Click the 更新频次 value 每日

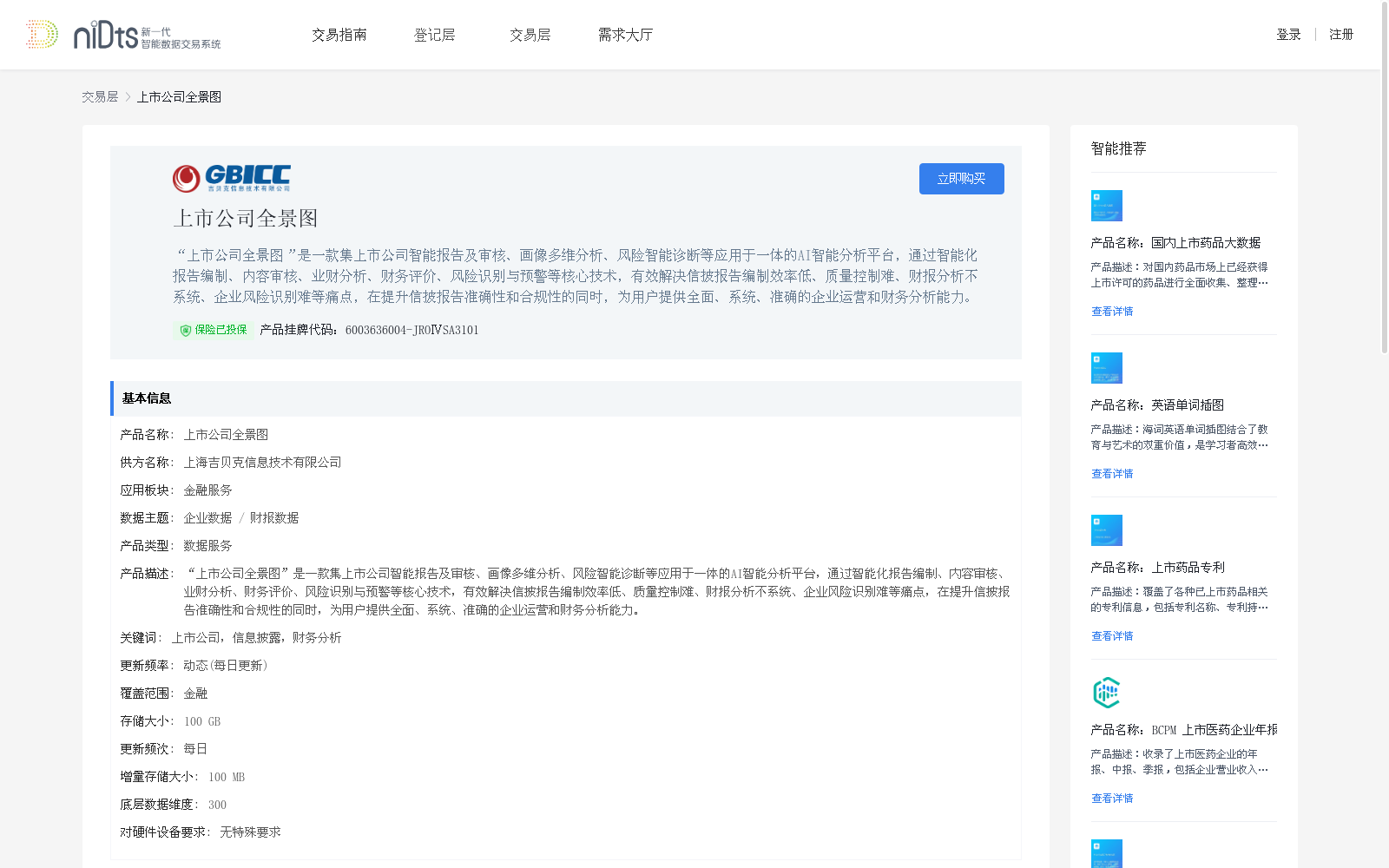(195, 749)
